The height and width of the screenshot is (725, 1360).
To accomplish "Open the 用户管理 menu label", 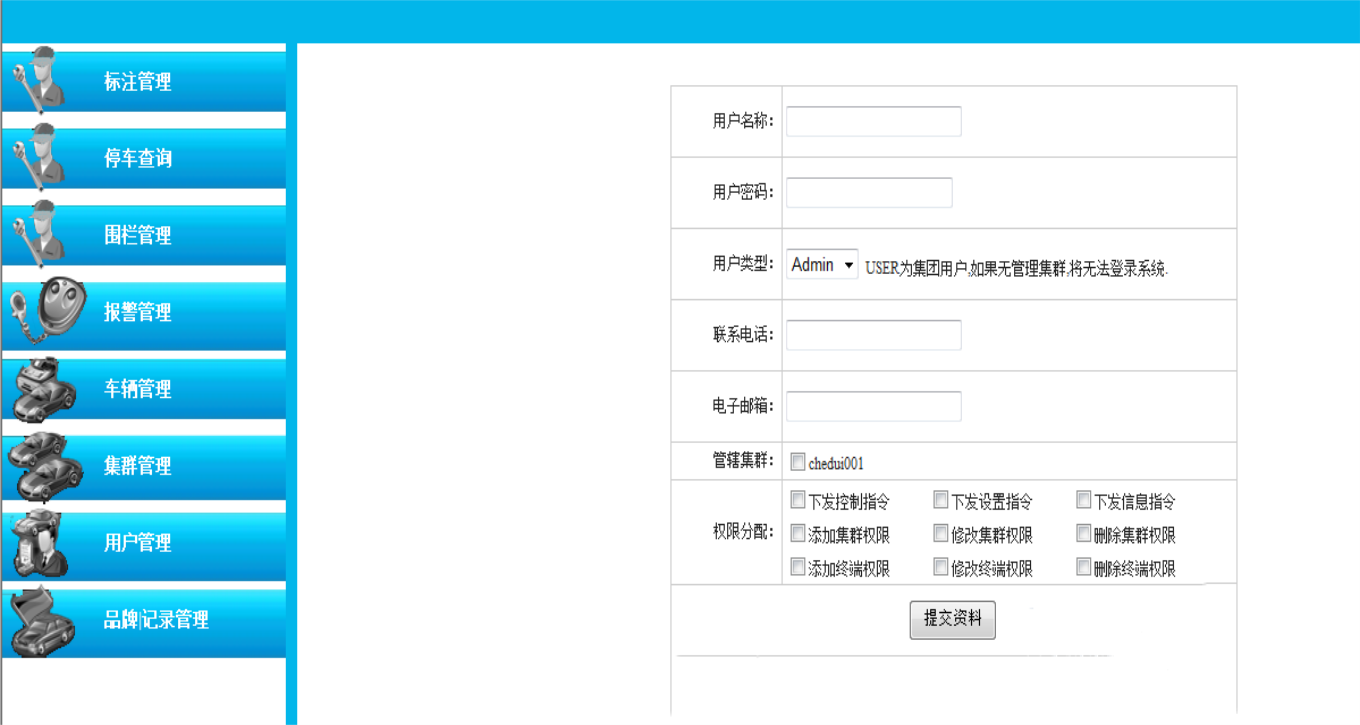I will point(138,543).
